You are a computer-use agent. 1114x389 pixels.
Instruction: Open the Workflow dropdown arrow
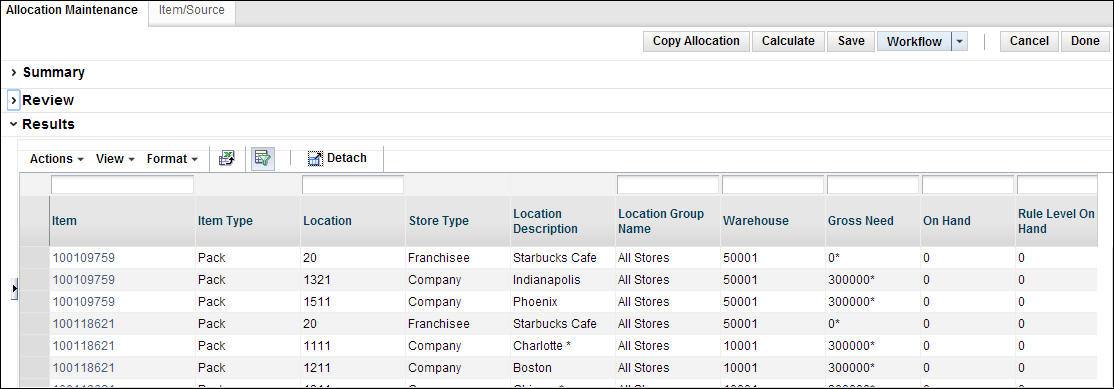point(960,41)
